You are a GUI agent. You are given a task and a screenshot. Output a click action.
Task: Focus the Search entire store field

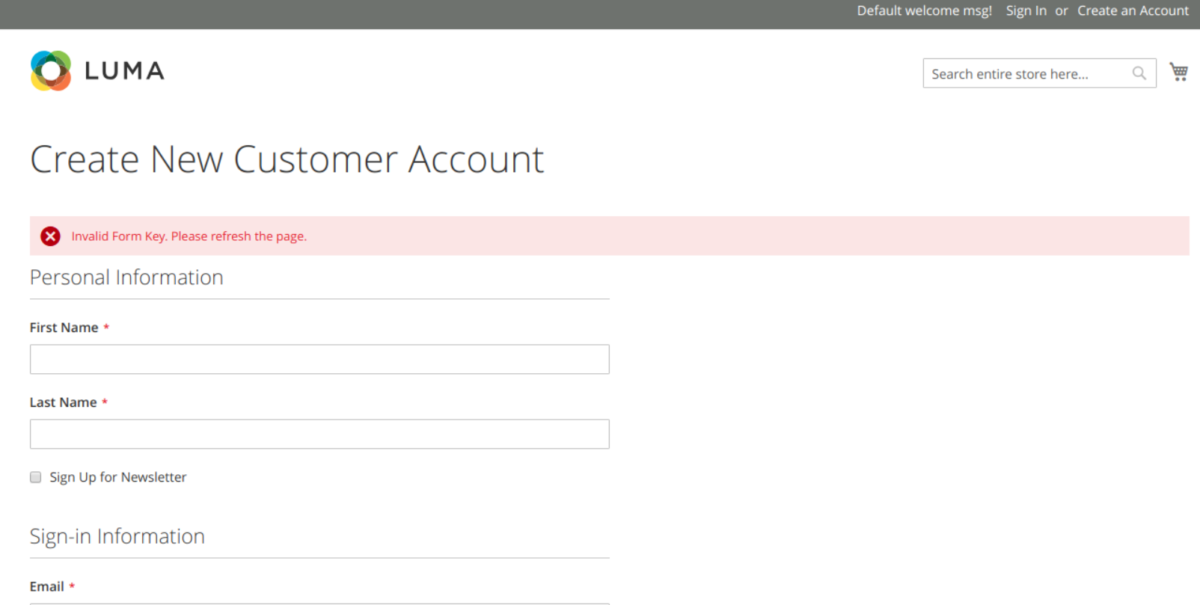(x=1039, y=73)
